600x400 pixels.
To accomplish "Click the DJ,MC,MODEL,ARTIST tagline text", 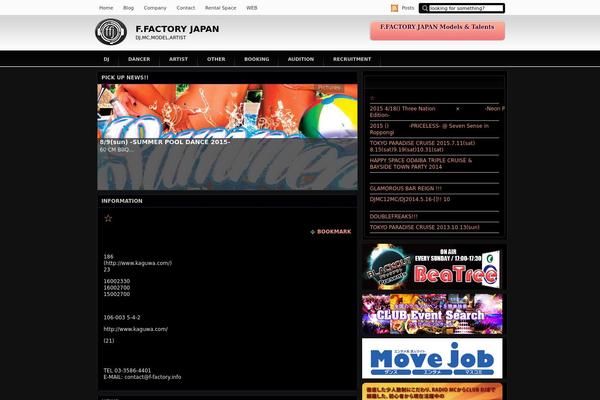I will pyautogui.click(x=161, y=38).
